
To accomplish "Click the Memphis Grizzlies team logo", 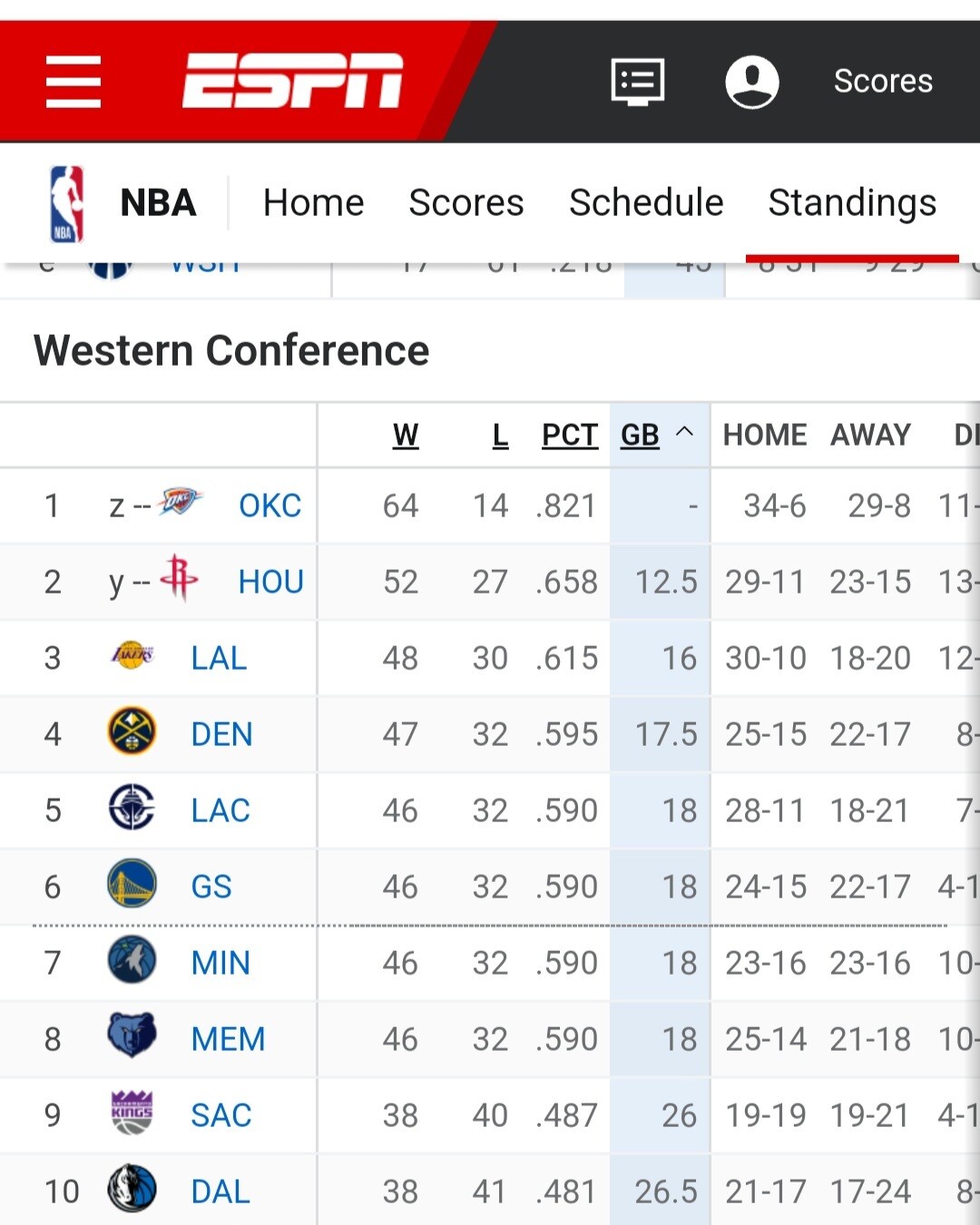I will [132, 1036].
